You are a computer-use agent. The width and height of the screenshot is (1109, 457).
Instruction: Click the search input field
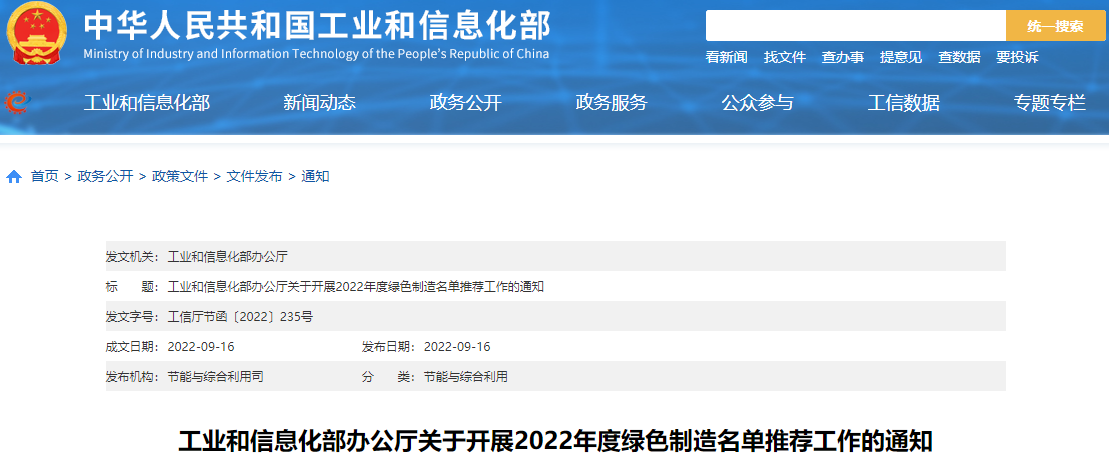[855, 26]
